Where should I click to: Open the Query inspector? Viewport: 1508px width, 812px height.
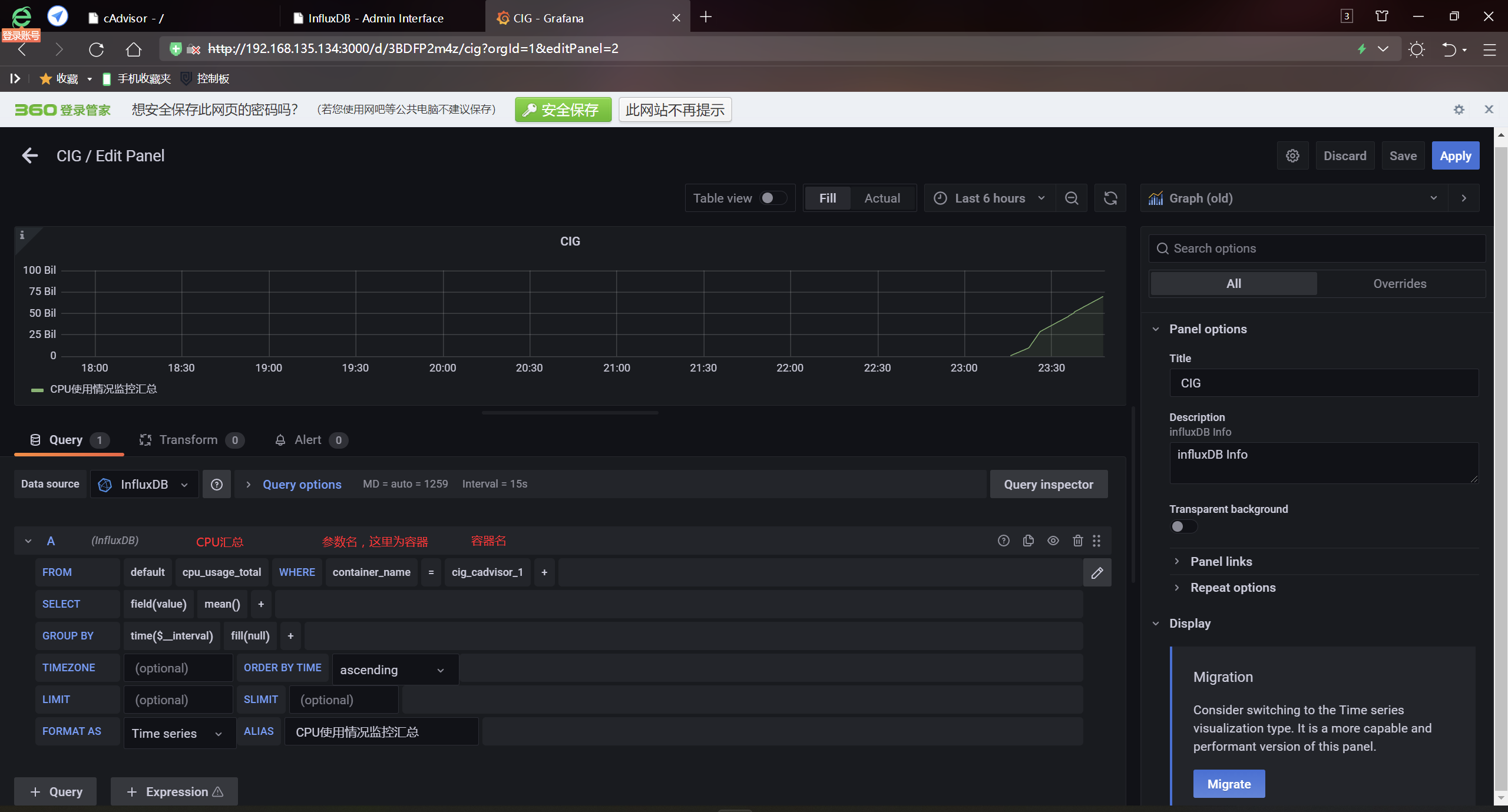point(1049,485)
